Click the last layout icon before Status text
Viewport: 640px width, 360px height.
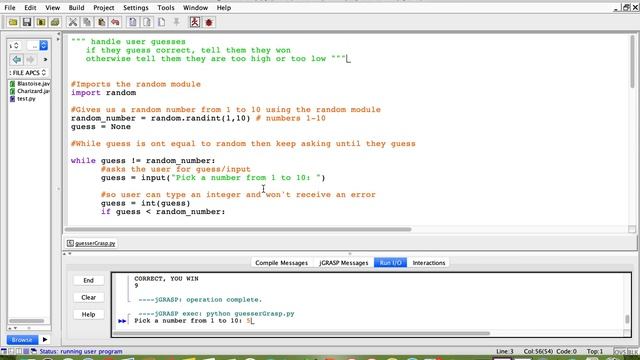[x=33, y=351]
